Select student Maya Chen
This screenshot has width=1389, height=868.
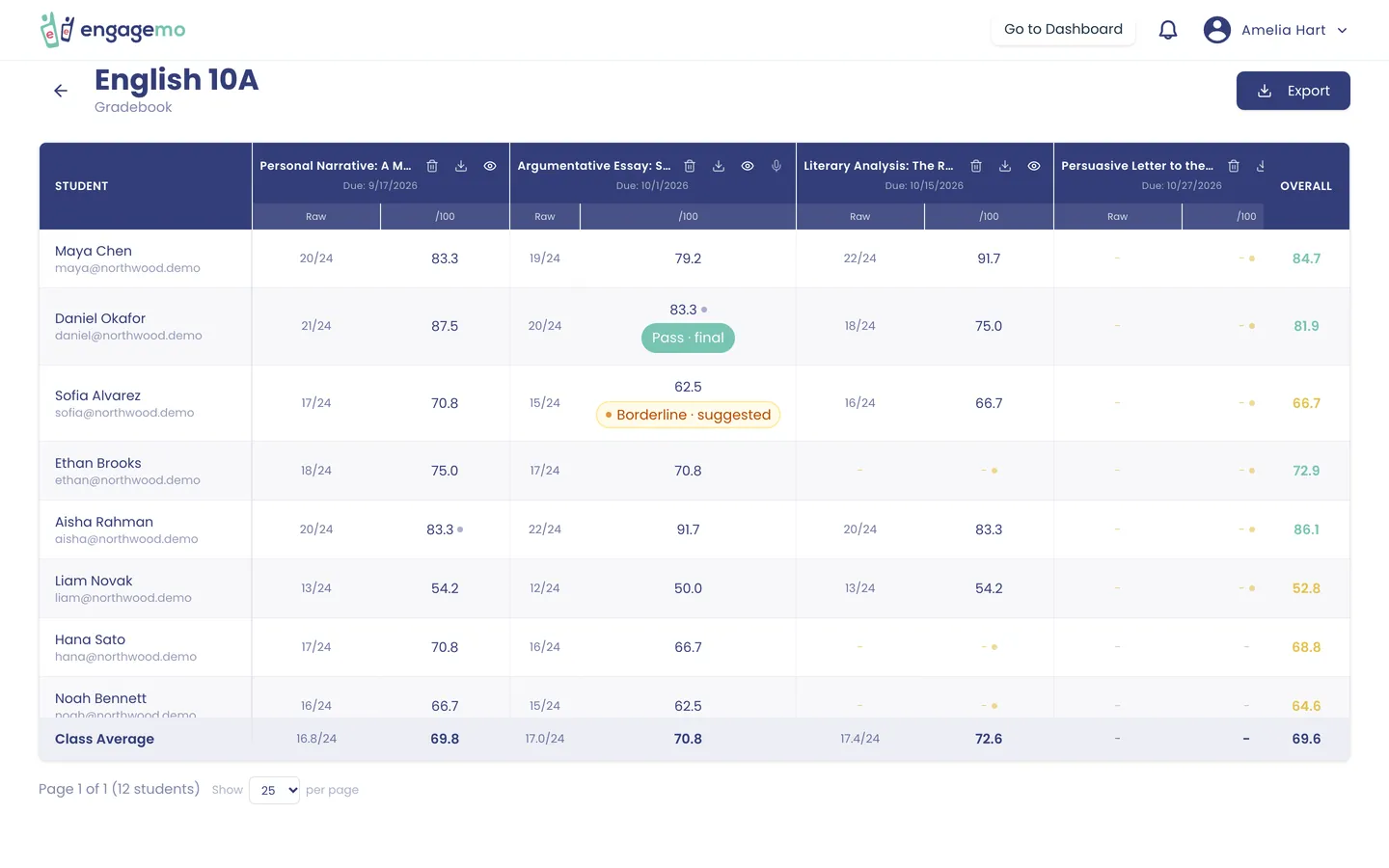[94, 251]
